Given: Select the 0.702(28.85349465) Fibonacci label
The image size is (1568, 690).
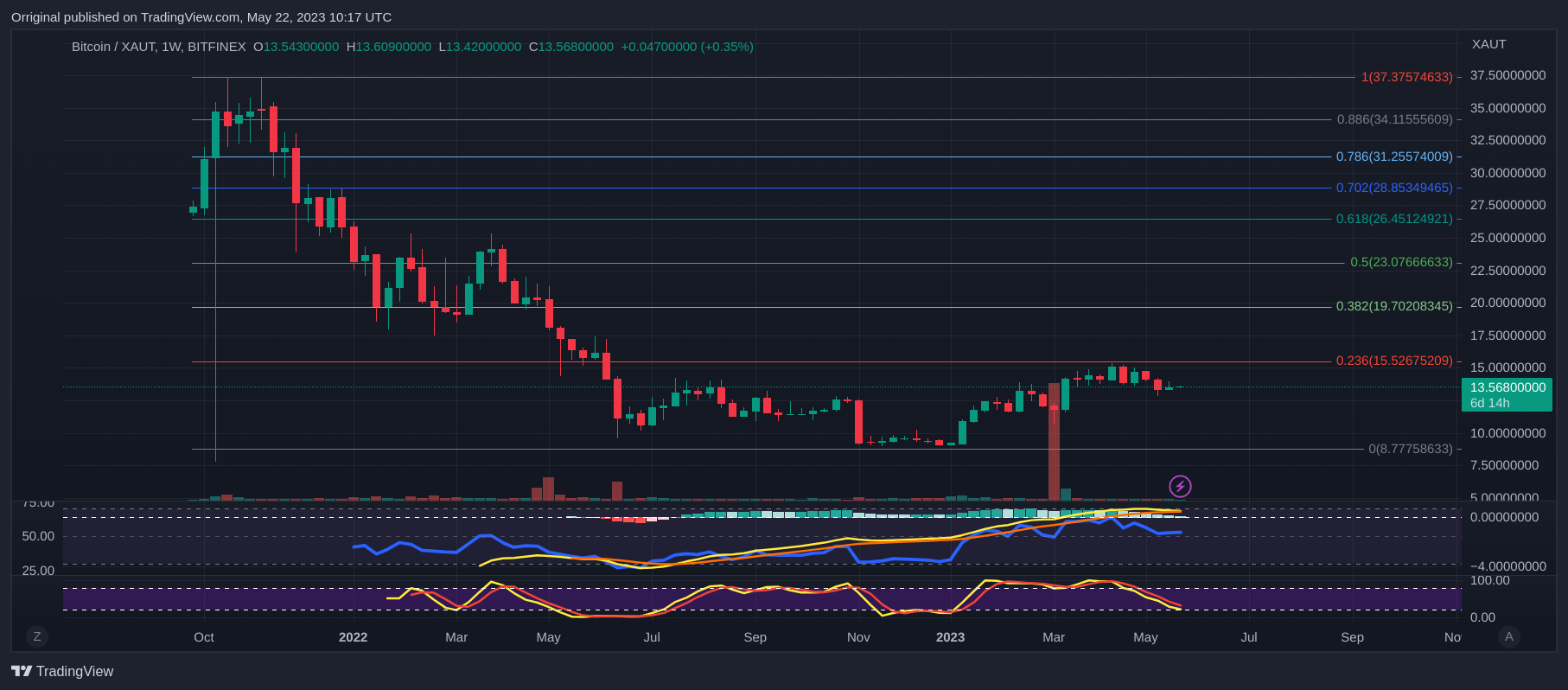Looking at the screenshot, I should tap(1395, 188).
